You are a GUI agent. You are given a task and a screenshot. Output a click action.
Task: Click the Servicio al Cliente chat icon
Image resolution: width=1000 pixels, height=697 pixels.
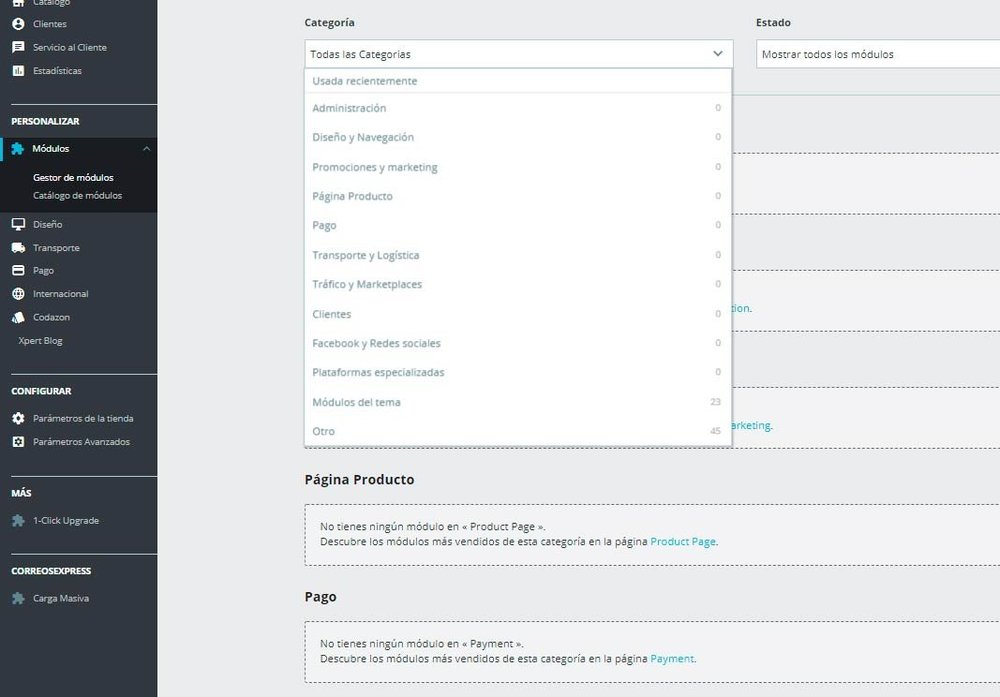18,47
